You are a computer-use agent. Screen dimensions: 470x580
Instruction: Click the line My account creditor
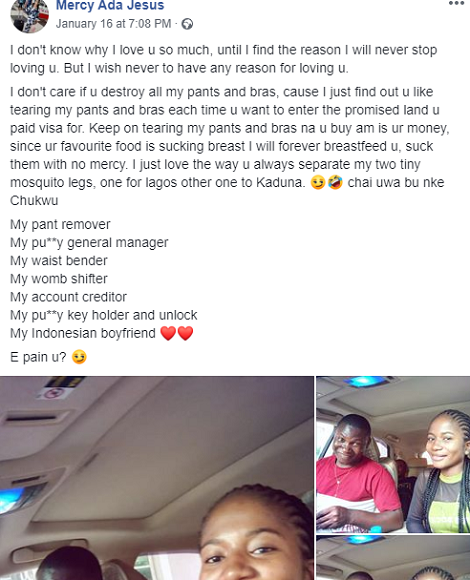[x=68, y=297]
